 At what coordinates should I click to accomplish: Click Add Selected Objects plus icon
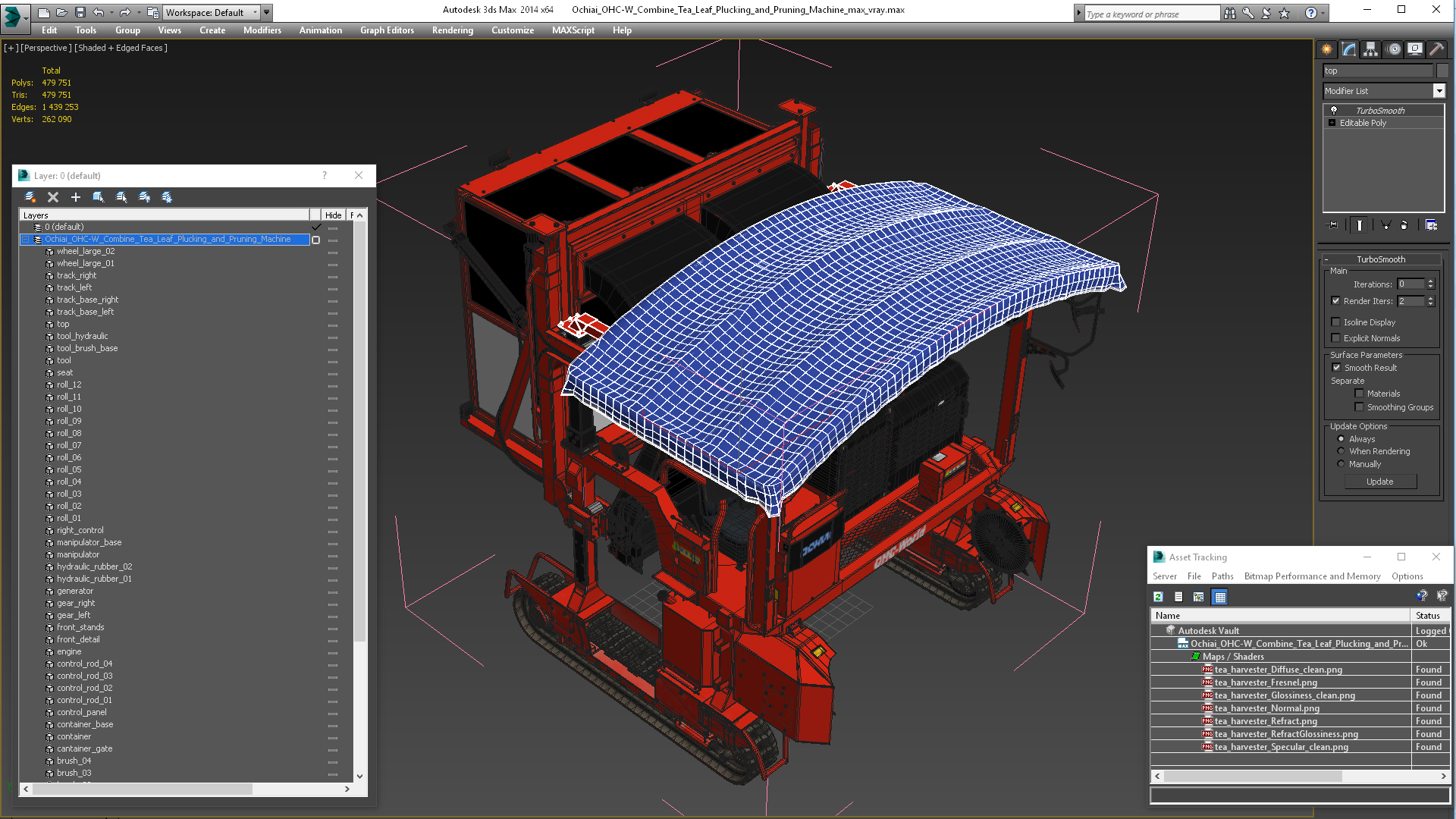(76, 197)
